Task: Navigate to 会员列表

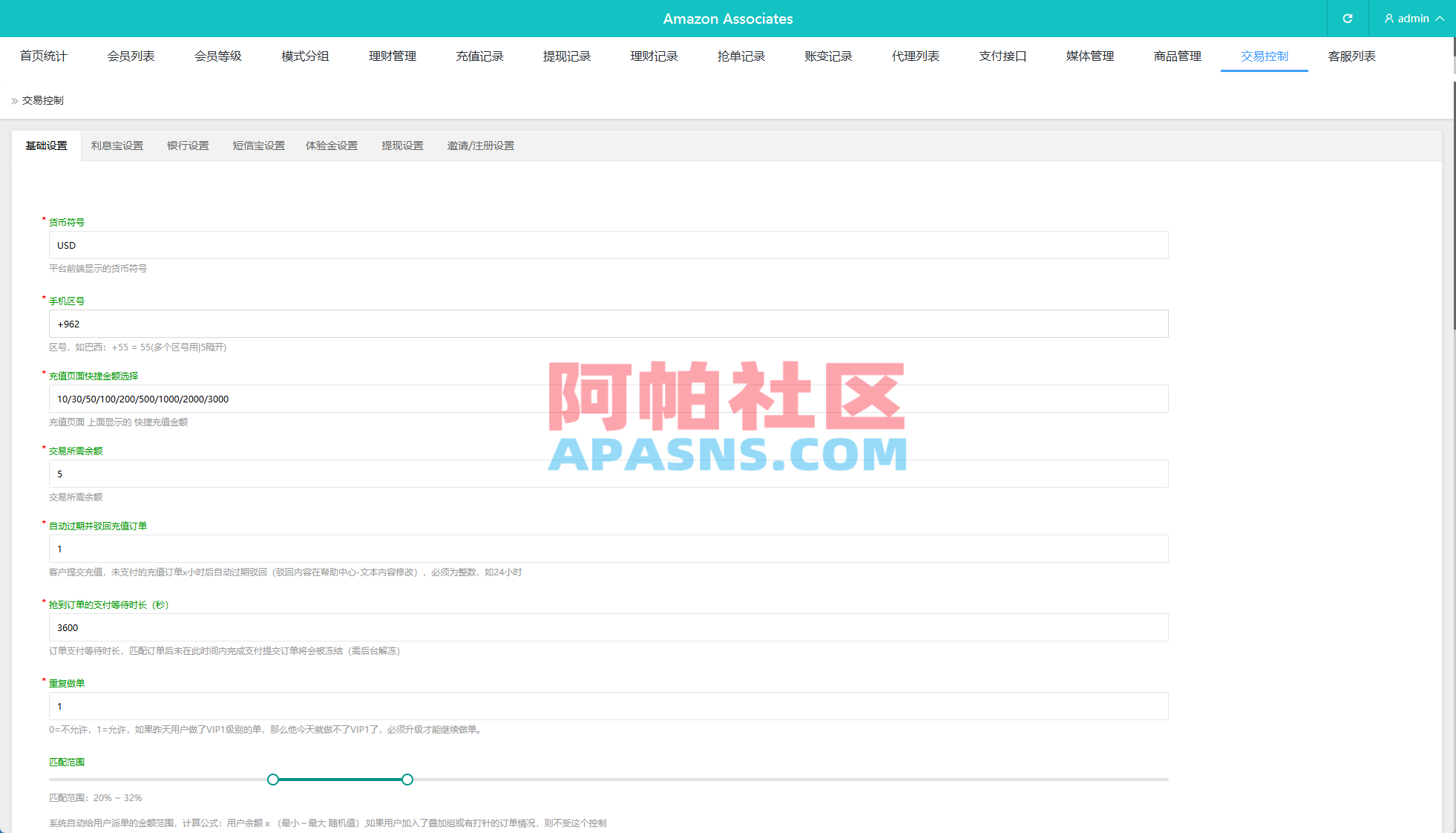Action: [x=131, y=56]
